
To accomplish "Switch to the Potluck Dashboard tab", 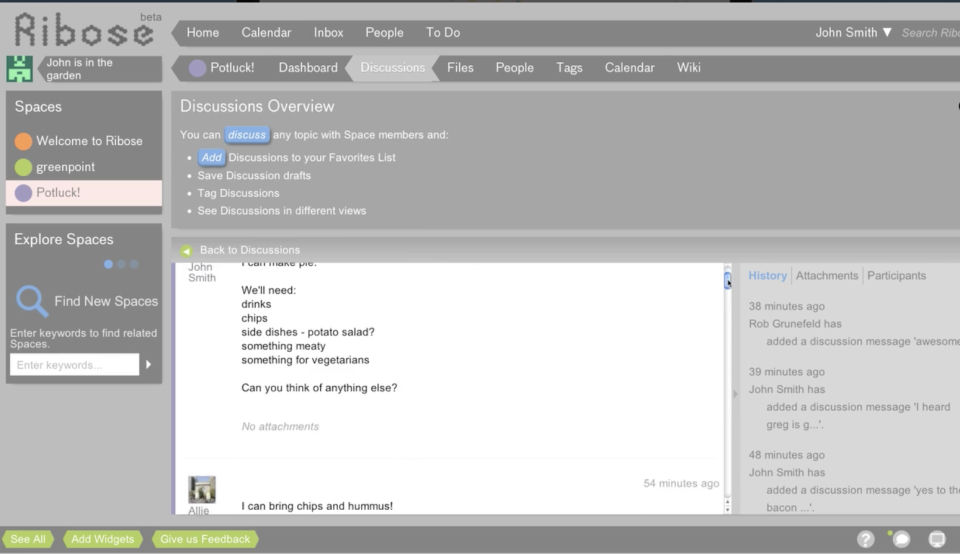I will tap(308, 68).
